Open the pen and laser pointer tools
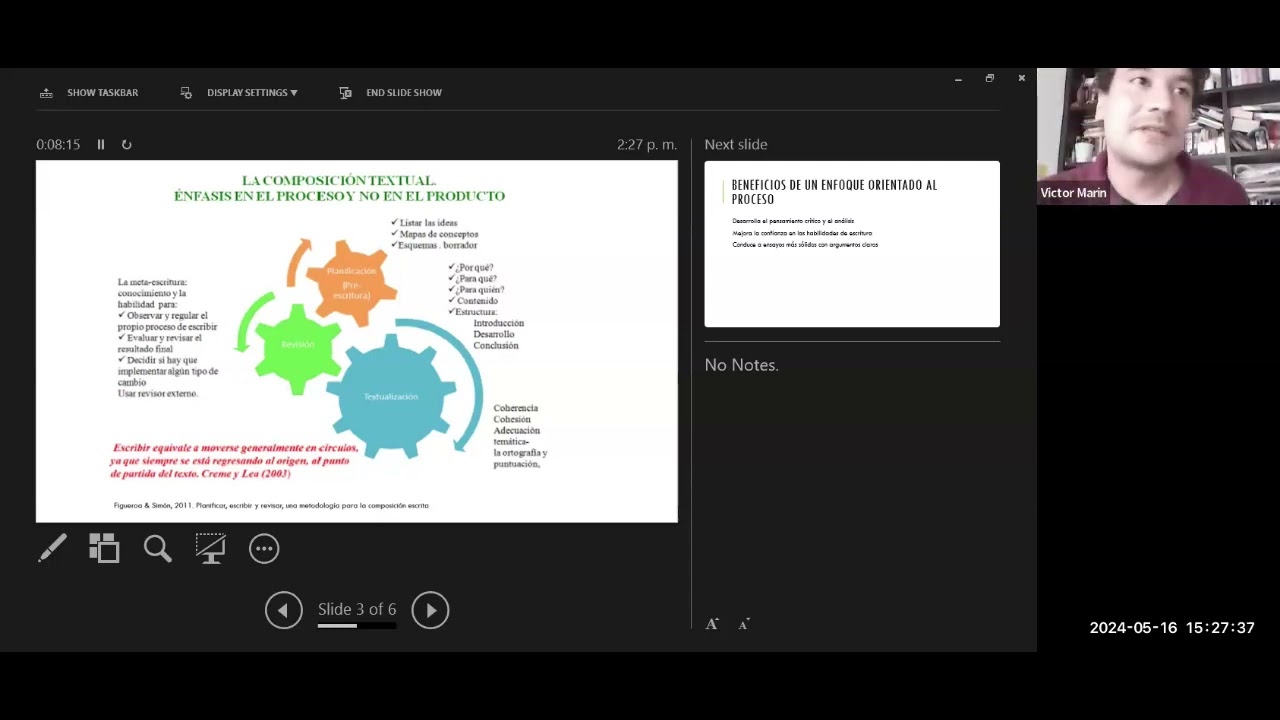The width and height of the screenshot is (1280, 720). point(52,548)
